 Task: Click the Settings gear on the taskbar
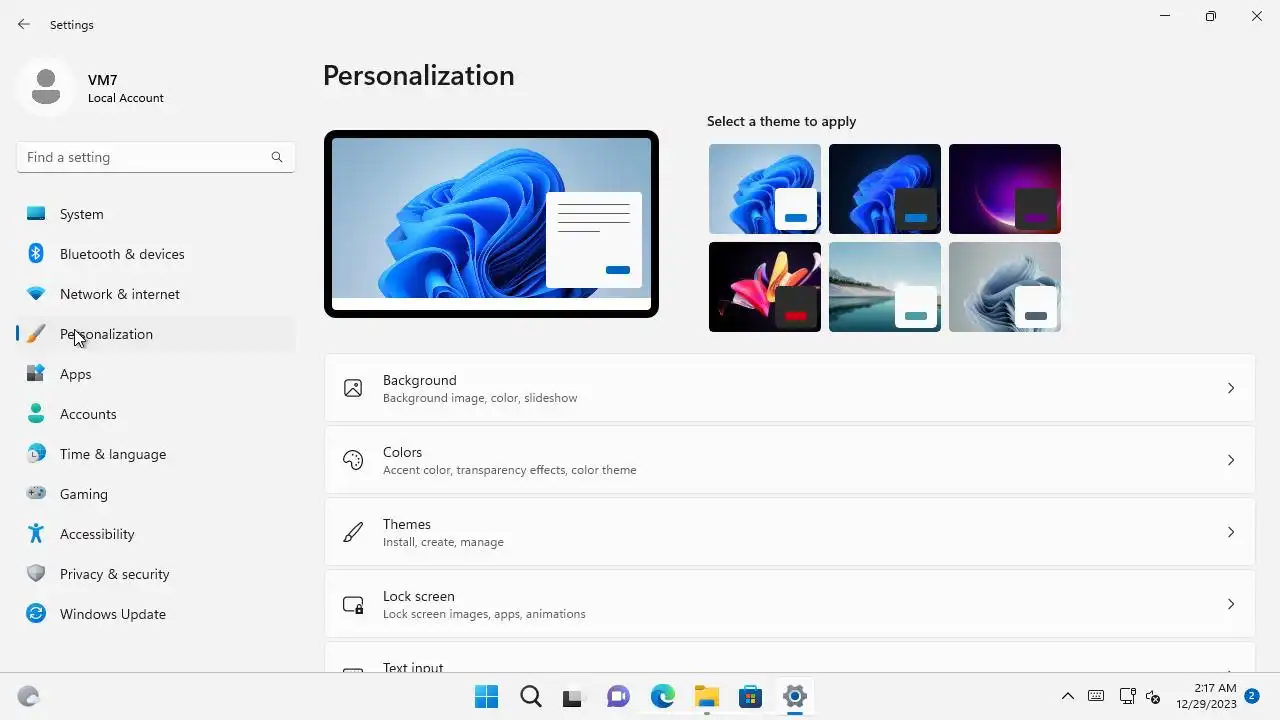point(795,697)
